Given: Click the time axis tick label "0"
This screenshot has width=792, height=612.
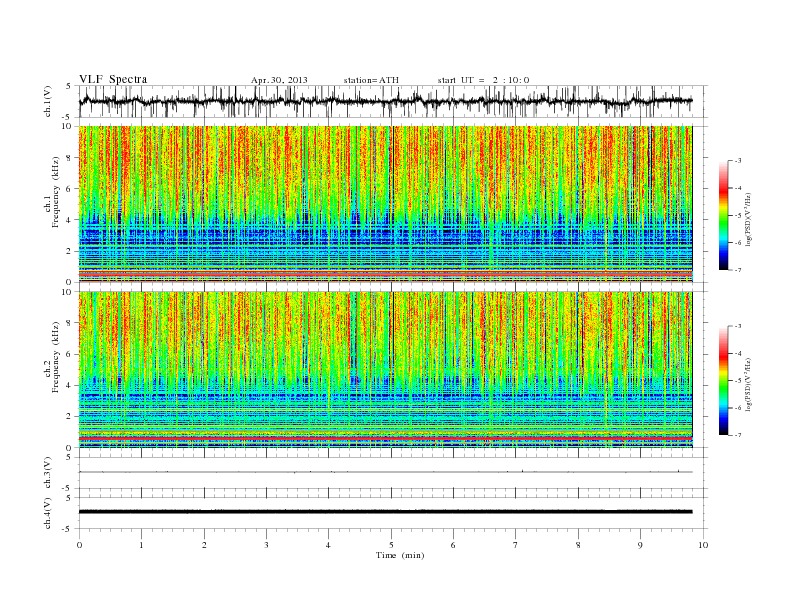Looking at the screenshot, I should coord(79,545).
